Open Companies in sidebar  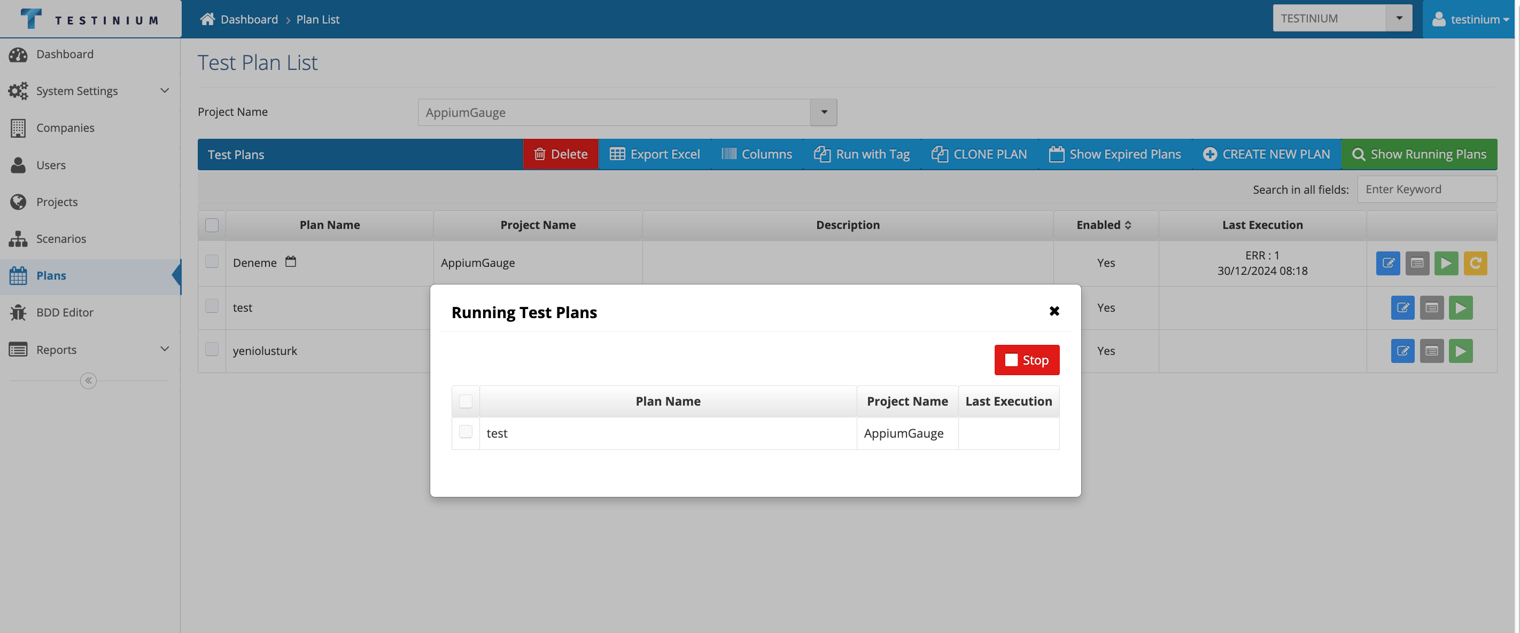point(90,128)
